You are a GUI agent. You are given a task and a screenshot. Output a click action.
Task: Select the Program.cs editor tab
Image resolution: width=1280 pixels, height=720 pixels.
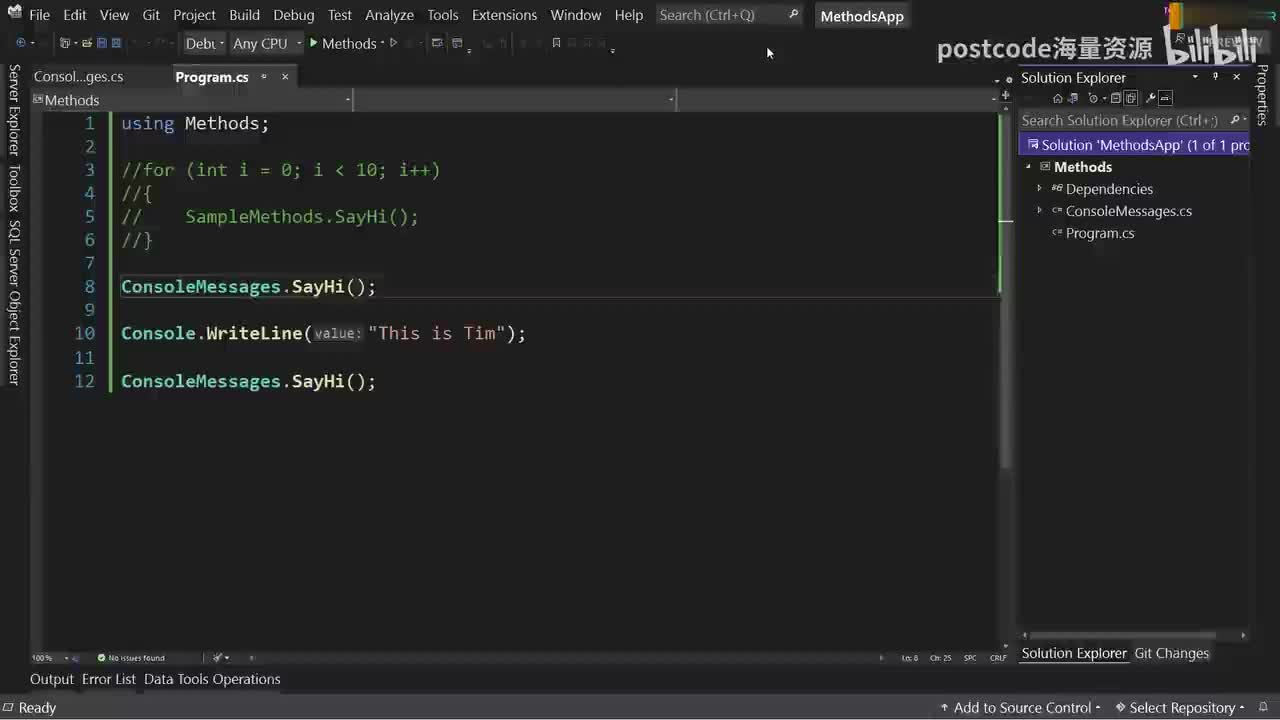pos(212,77)
